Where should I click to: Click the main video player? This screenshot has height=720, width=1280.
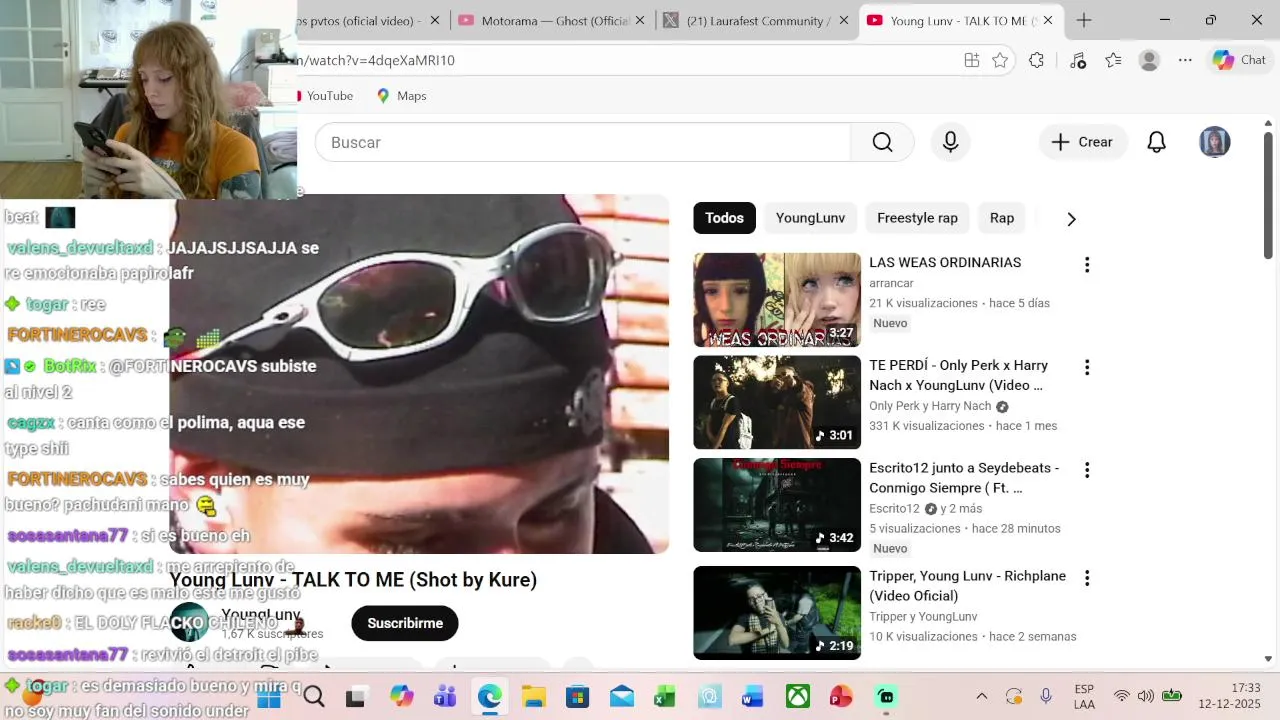419,374
